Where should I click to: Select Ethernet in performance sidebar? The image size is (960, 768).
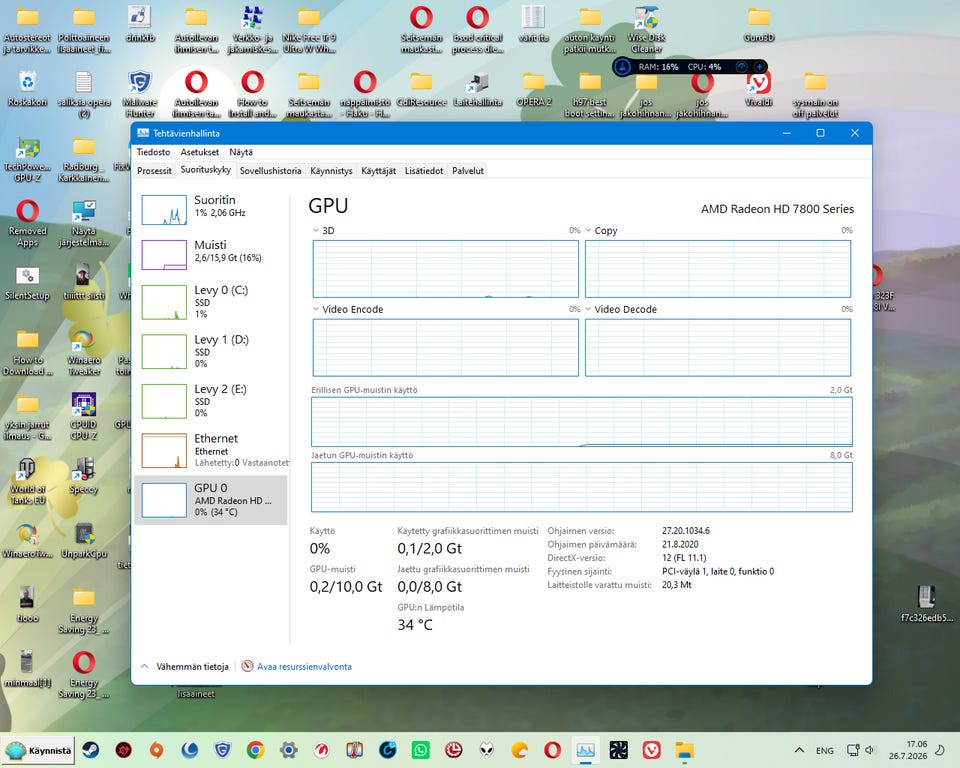[211, 450]
